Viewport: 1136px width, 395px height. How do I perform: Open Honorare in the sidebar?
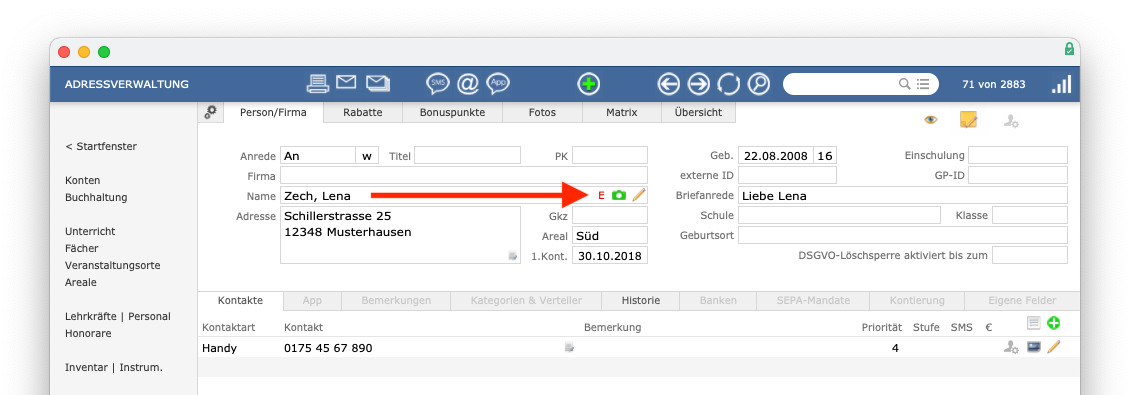pos(89,333)
